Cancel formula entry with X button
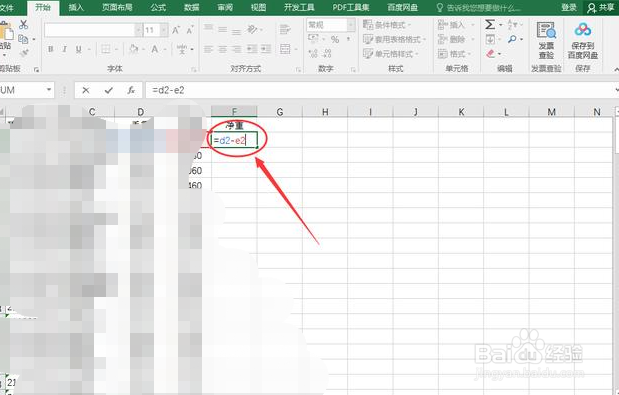This screenshot has height=395, width=619. tap(86, 90)
